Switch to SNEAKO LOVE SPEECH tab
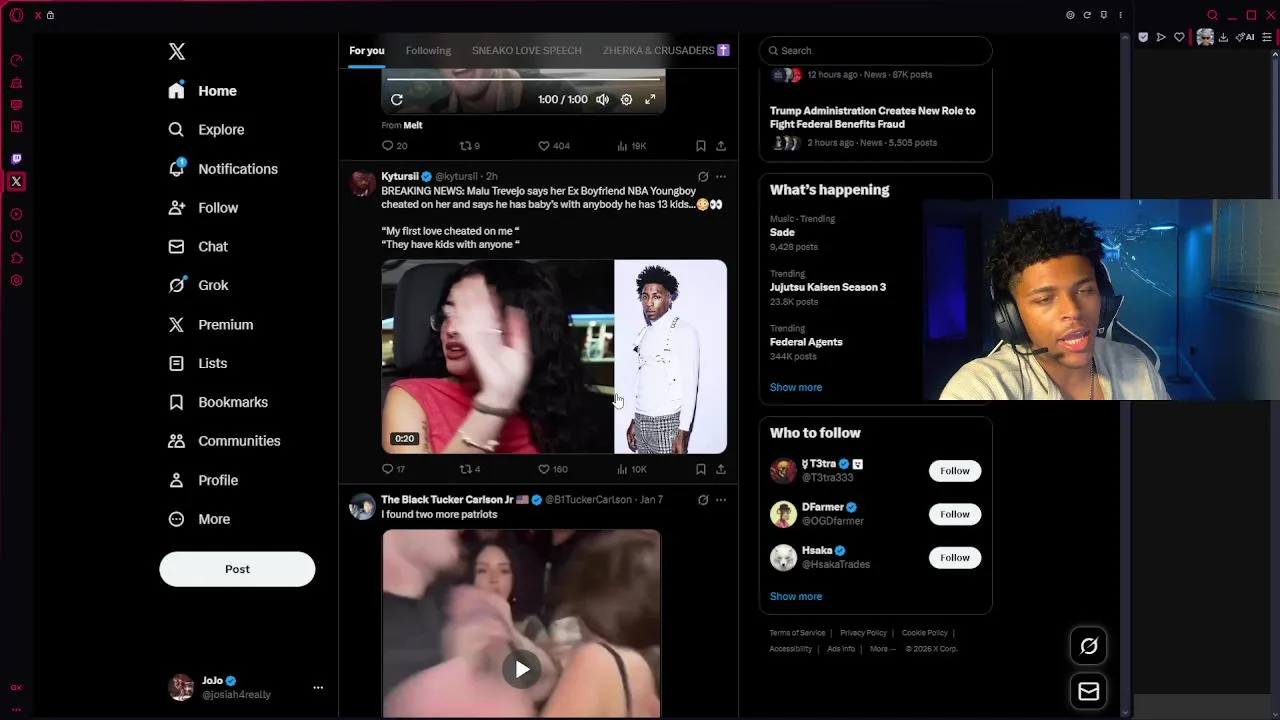The width and height of the screenshot is (1280, 720). pos(527,50)
